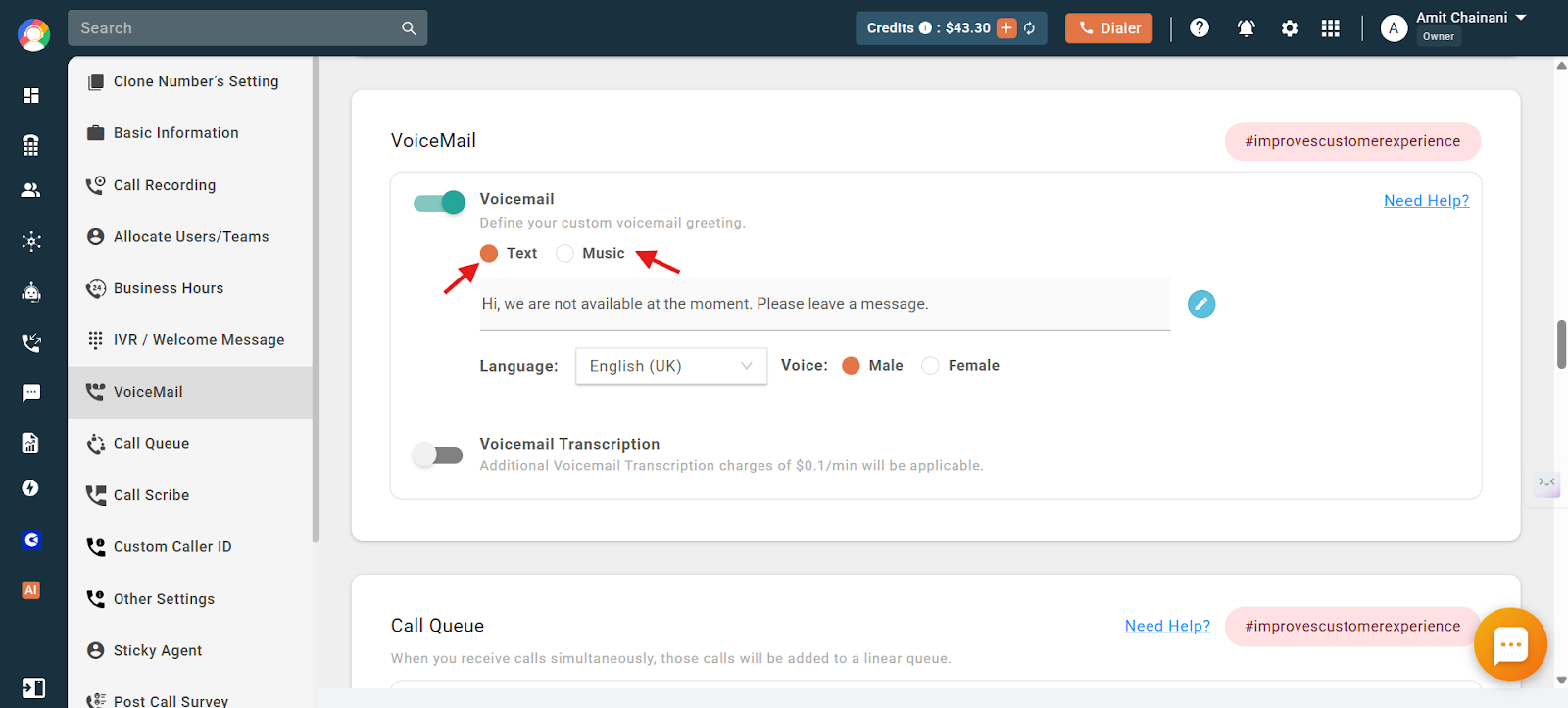Click the VoiceMail #improvescustomerexperience tag
1568x708 pixels.
[1352, 141]
